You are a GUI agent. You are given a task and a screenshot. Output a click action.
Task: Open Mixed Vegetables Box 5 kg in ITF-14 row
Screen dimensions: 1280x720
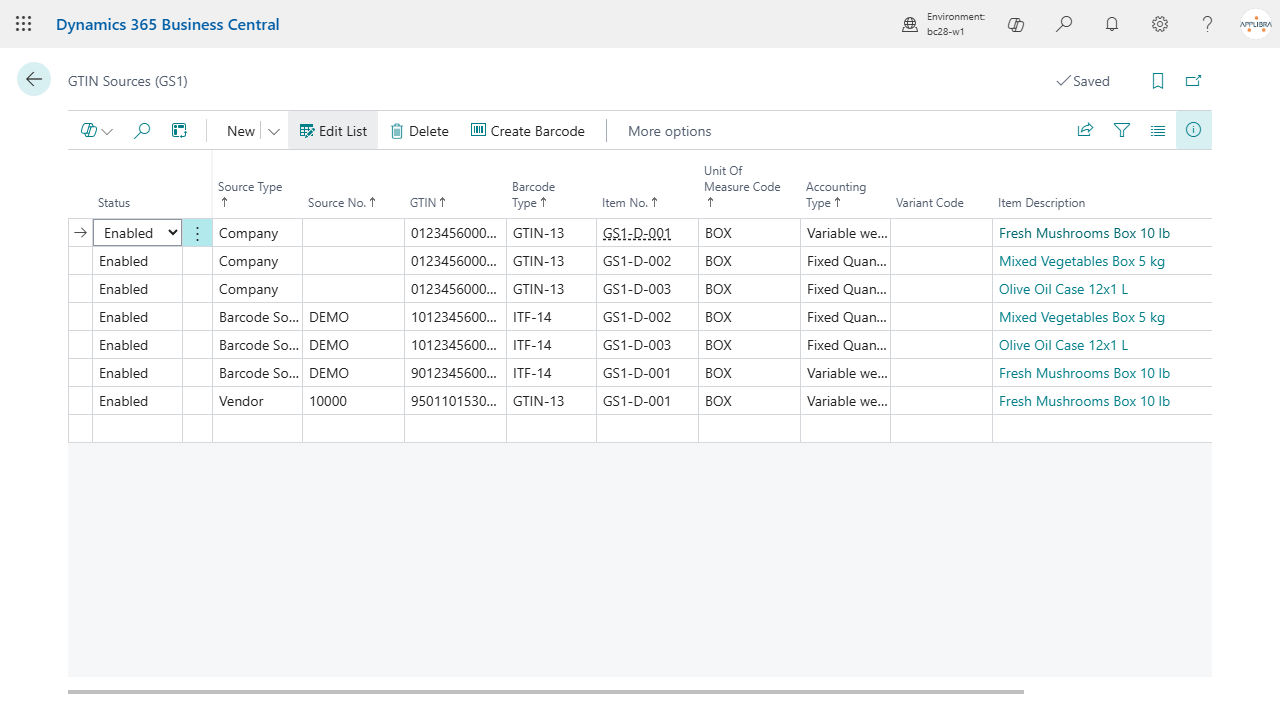1082,317
